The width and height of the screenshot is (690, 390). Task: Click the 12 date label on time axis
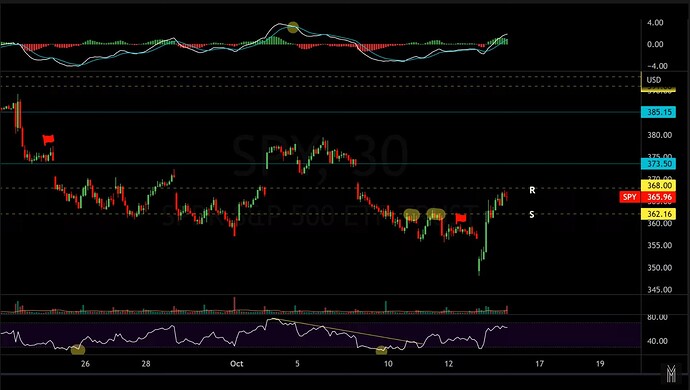coord(448,364)
